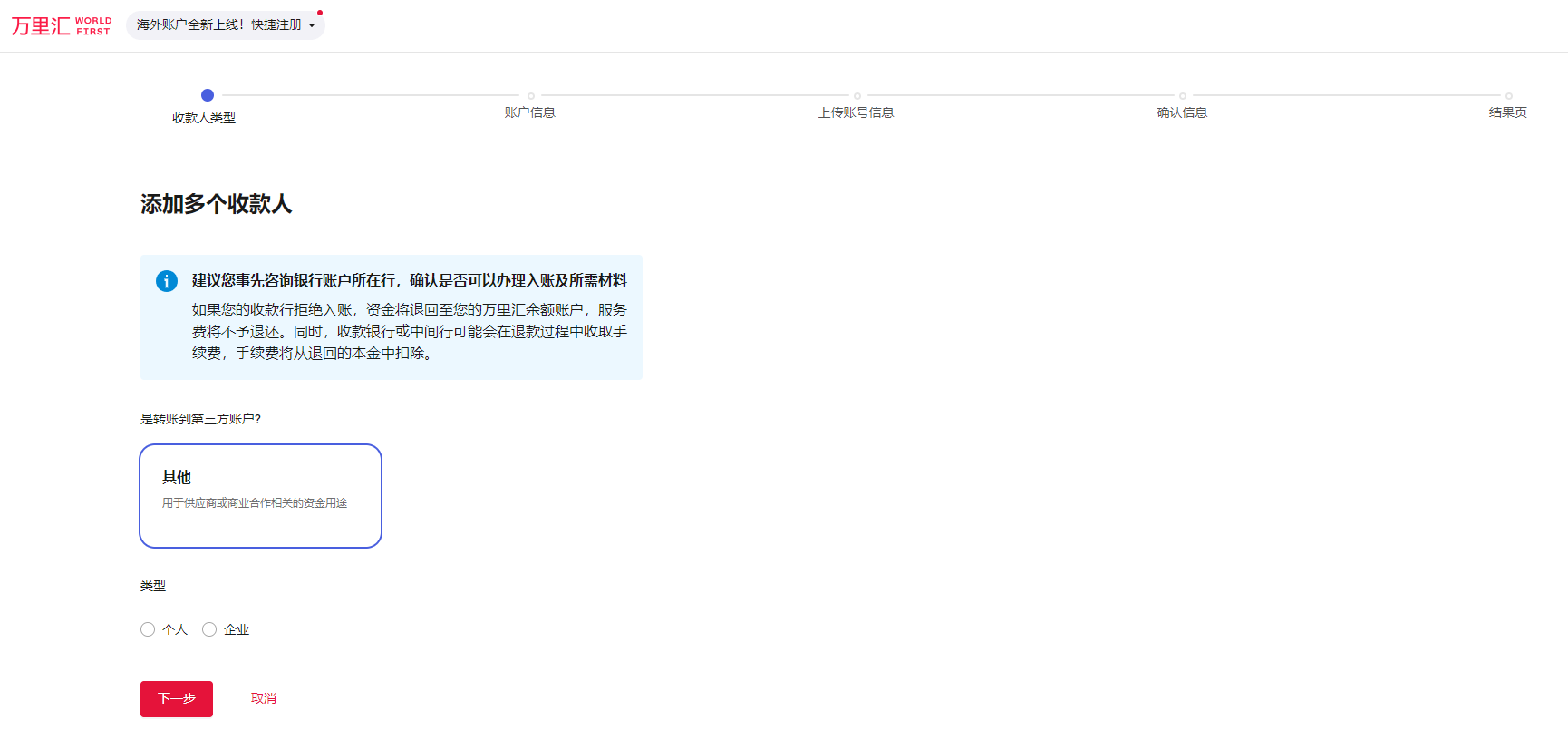Expand the caret arrow beside 快捷注册

point(312,25)
